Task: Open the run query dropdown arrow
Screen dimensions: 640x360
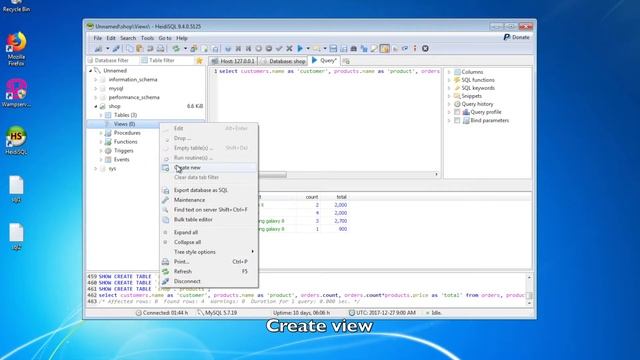Action: click(308, 49)
